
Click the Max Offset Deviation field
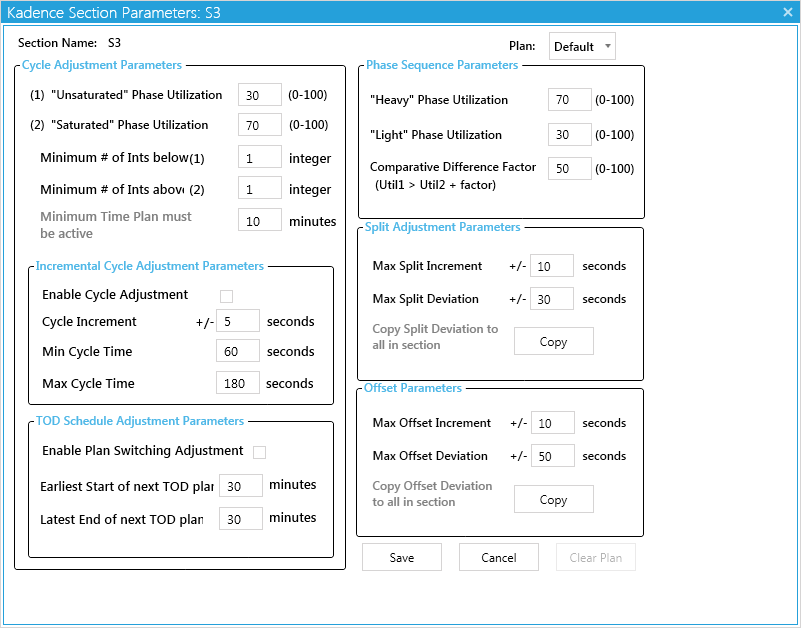pos(553,455)
